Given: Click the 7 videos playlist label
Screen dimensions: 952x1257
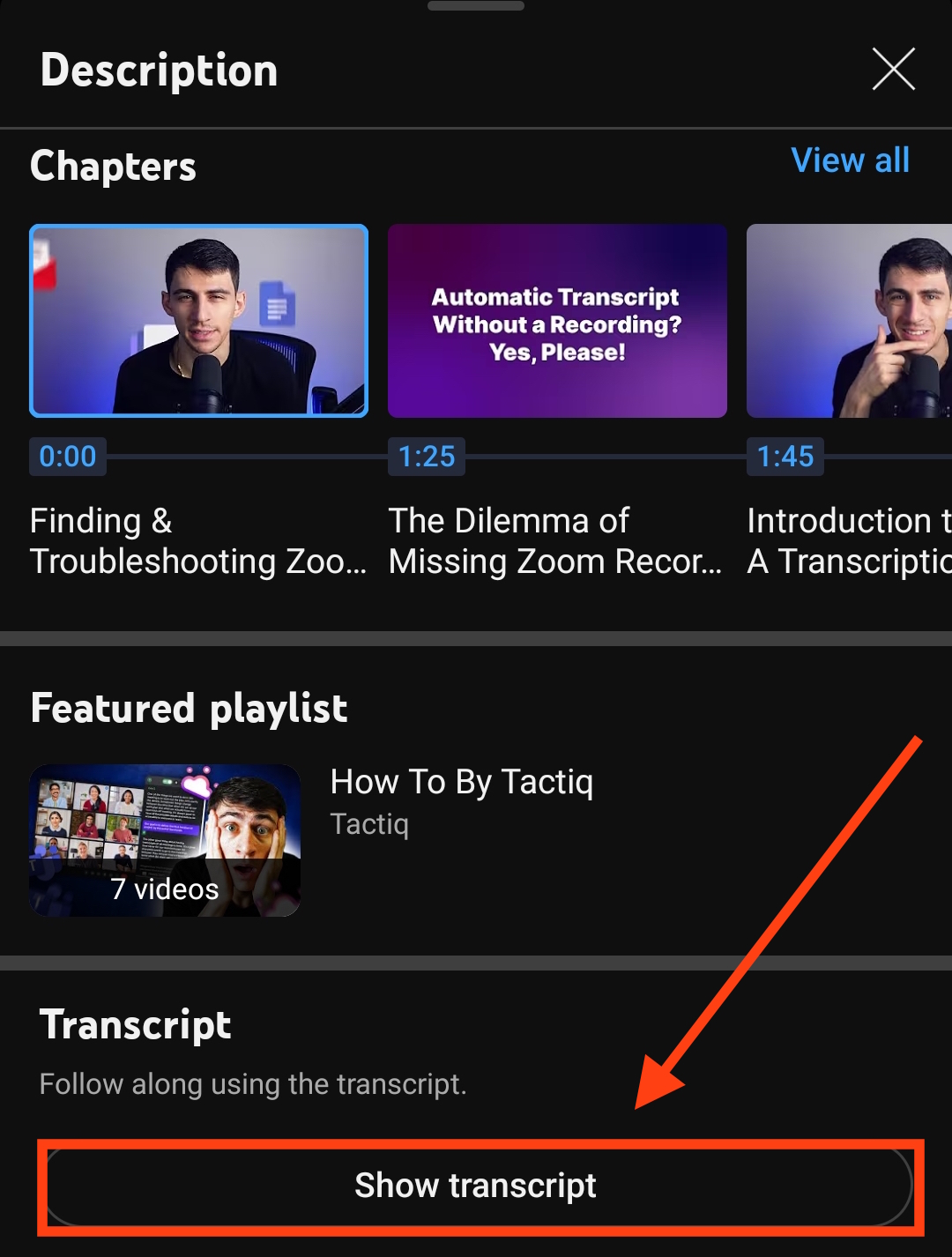Looking at the screenshot, I should [x=163, y=889].
